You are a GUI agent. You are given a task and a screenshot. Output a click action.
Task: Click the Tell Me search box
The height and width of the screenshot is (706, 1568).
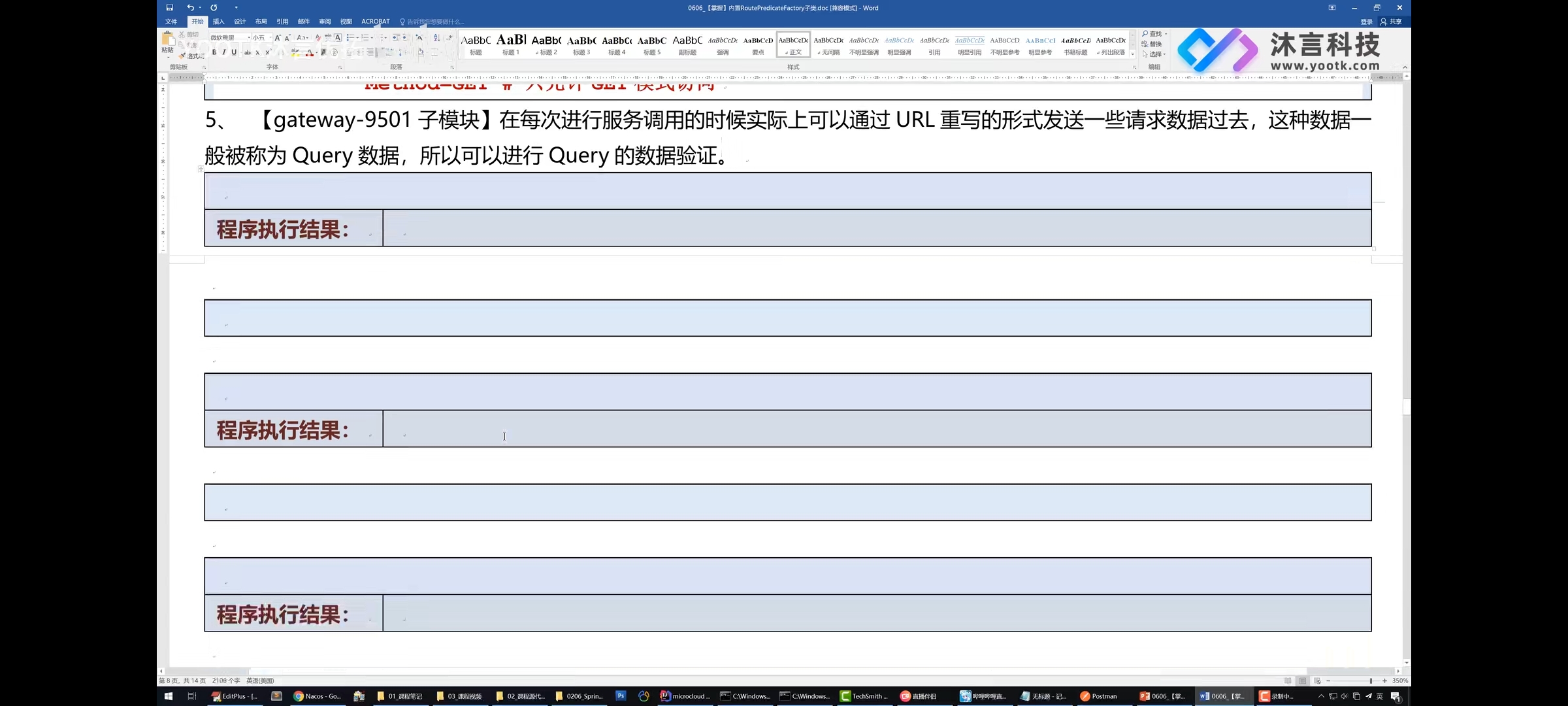432,22
